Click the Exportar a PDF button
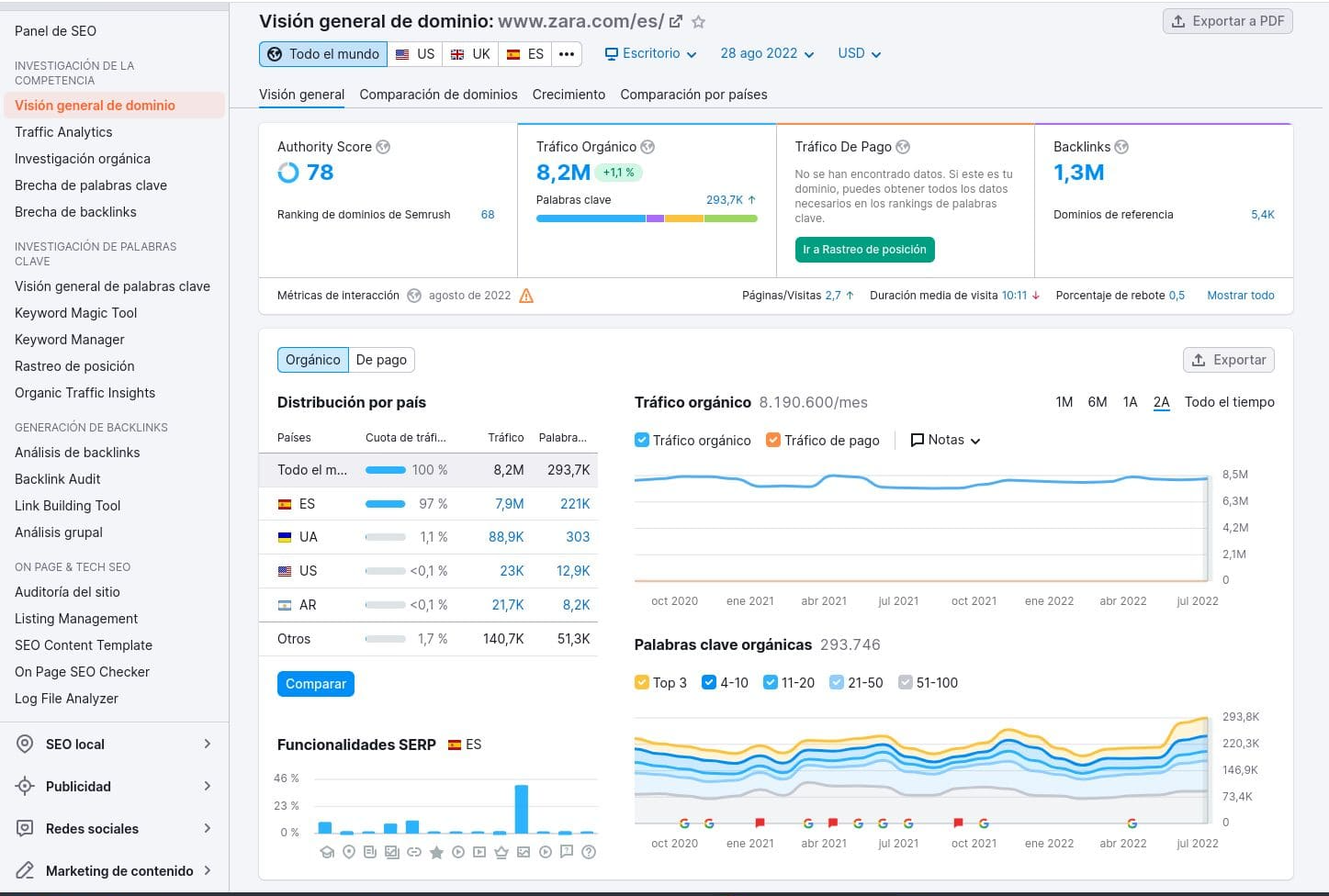The image size is (1329, 896). coord(1227,21)
